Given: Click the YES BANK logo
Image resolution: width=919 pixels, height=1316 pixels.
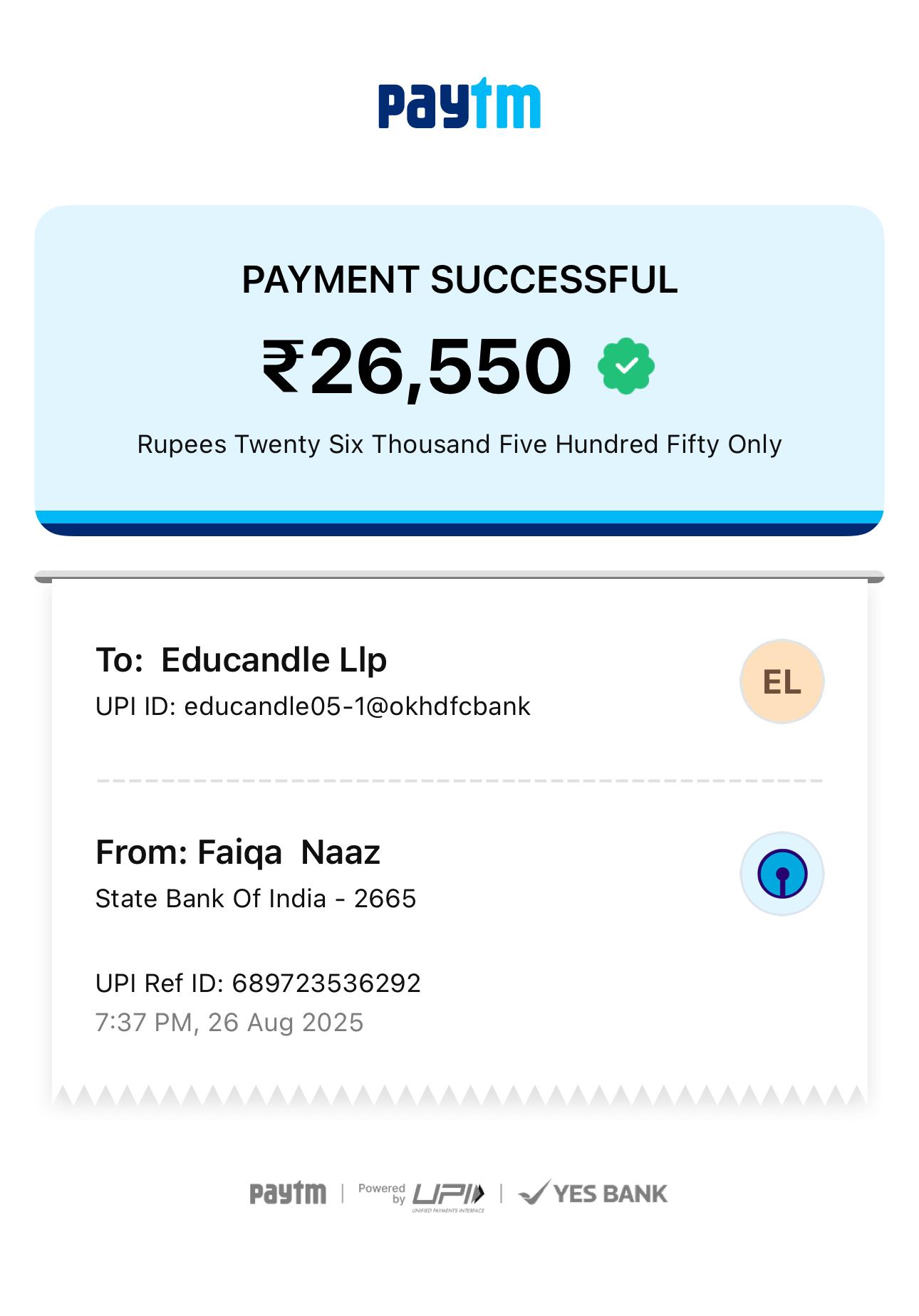Looking at the screenshot, I should pos(593,1194).
